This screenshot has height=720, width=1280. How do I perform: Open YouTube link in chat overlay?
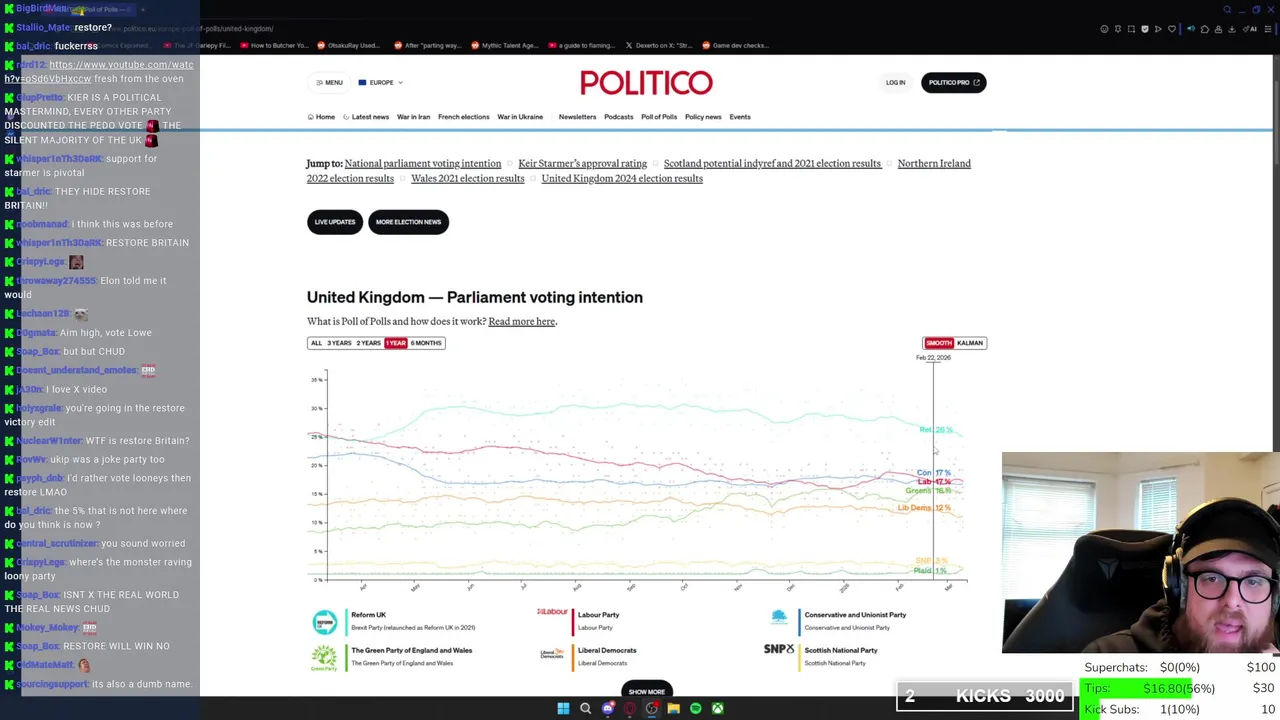coord(99,72)
